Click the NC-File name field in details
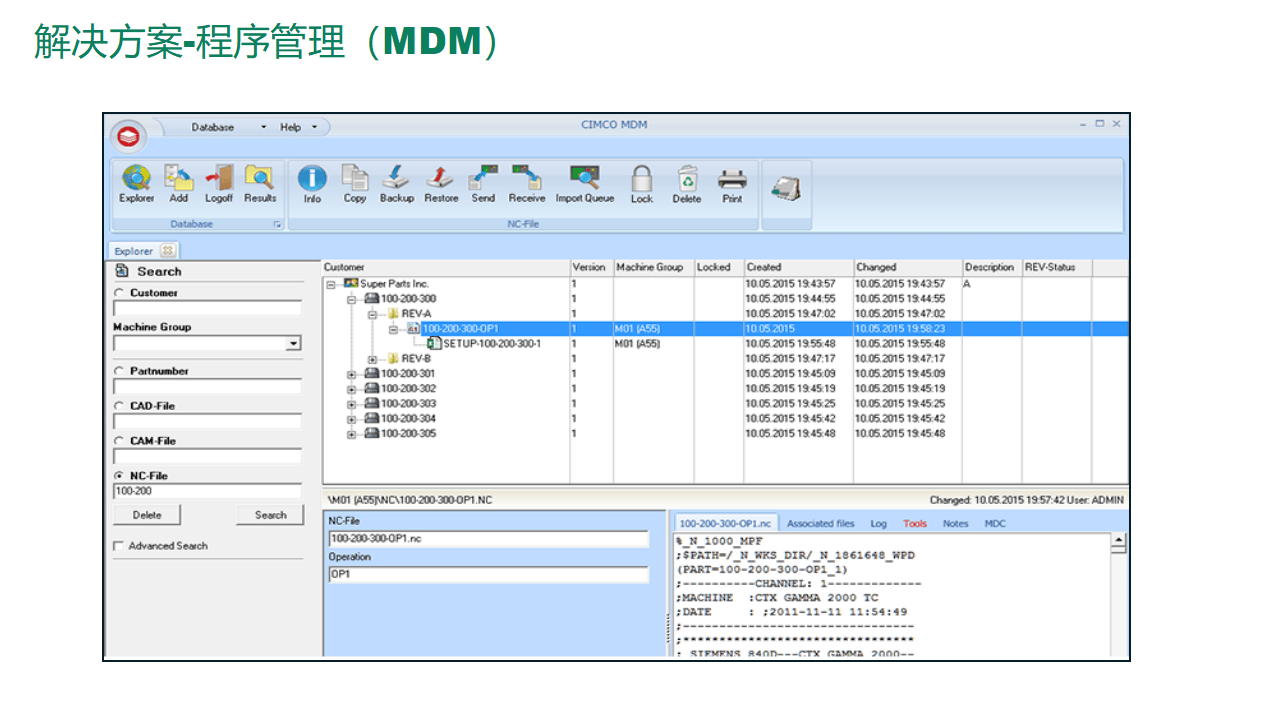Viewport: 1280px width, 720px height. [x=488, y=539]
